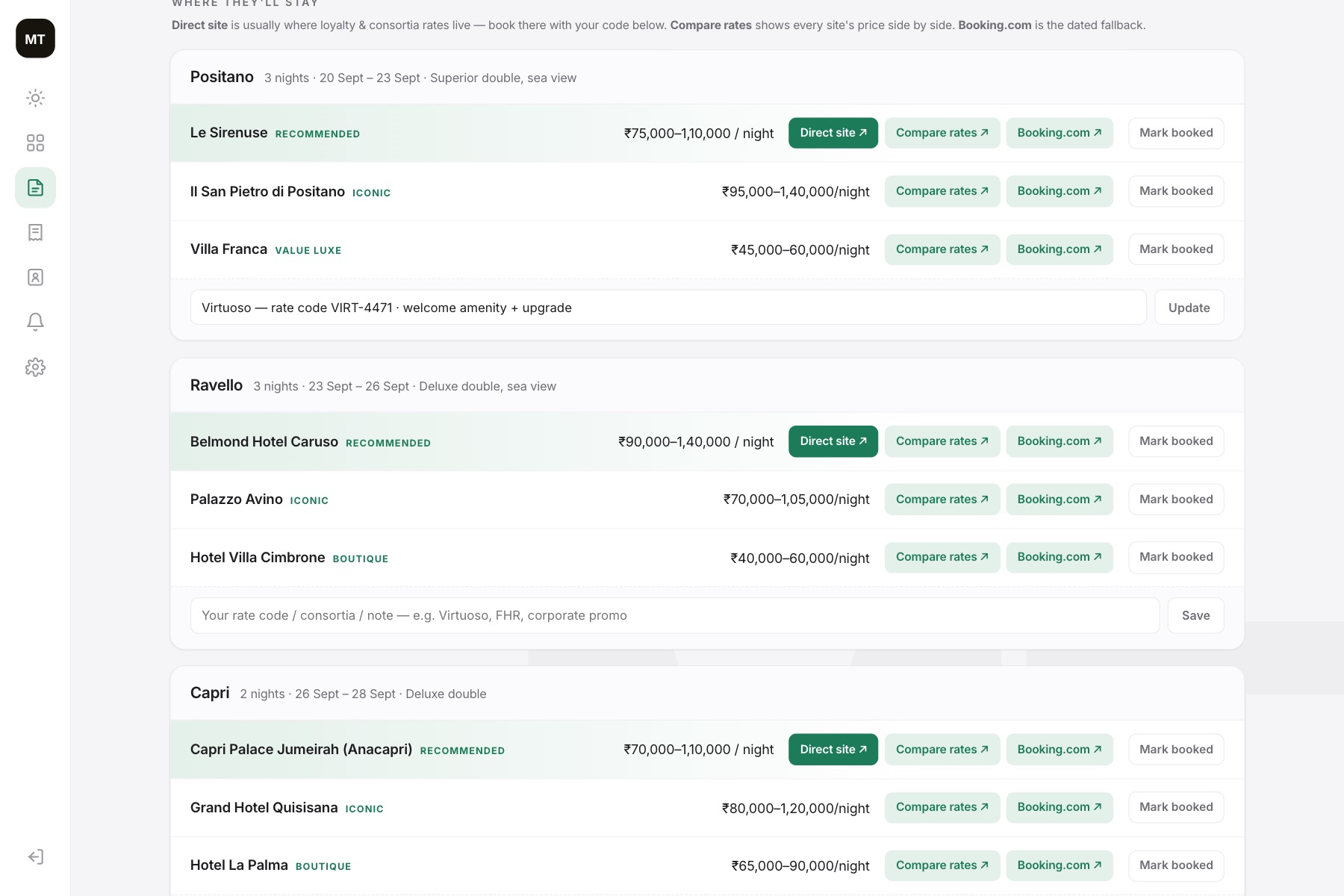Viewport: 1344px width, 896px height.
Task: Click the Hotel La Palma name
Action: [239, 865]
